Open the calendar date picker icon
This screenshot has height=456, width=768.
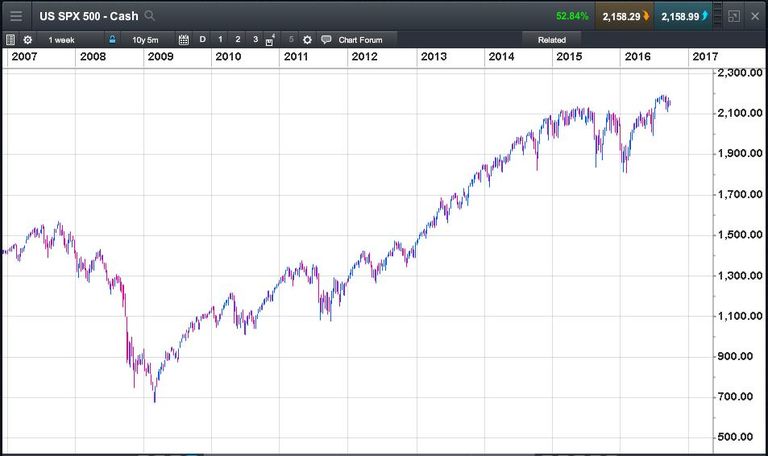[184, 40]
